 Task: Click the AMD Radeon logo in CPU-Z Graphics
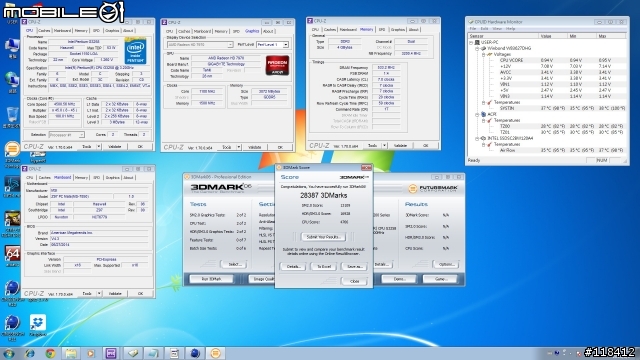(278, 65)
